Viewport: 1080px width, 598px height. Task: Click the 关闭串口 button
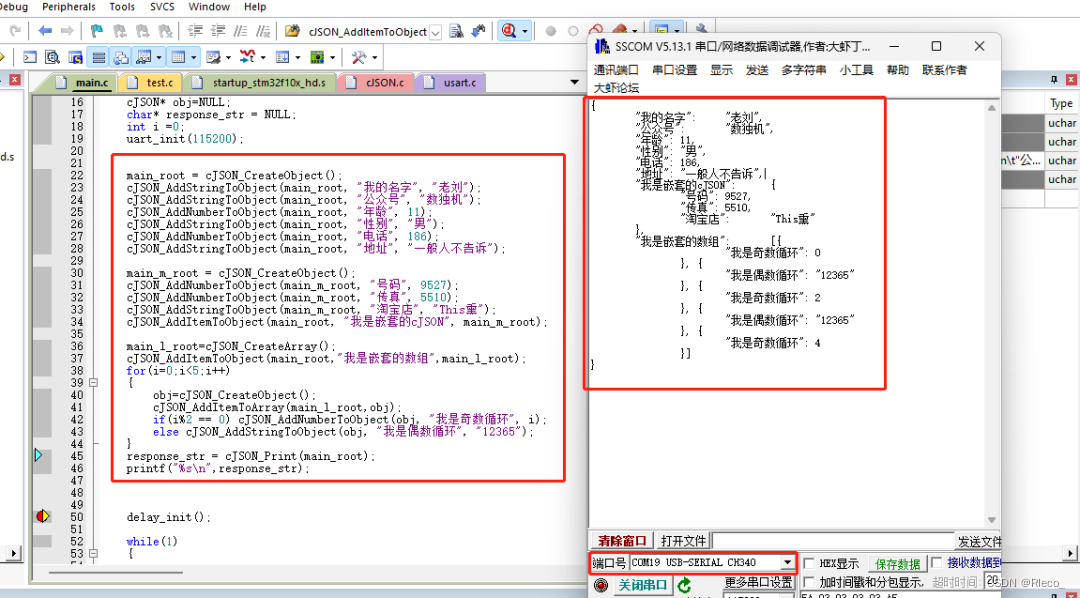[x=642, y=586]
